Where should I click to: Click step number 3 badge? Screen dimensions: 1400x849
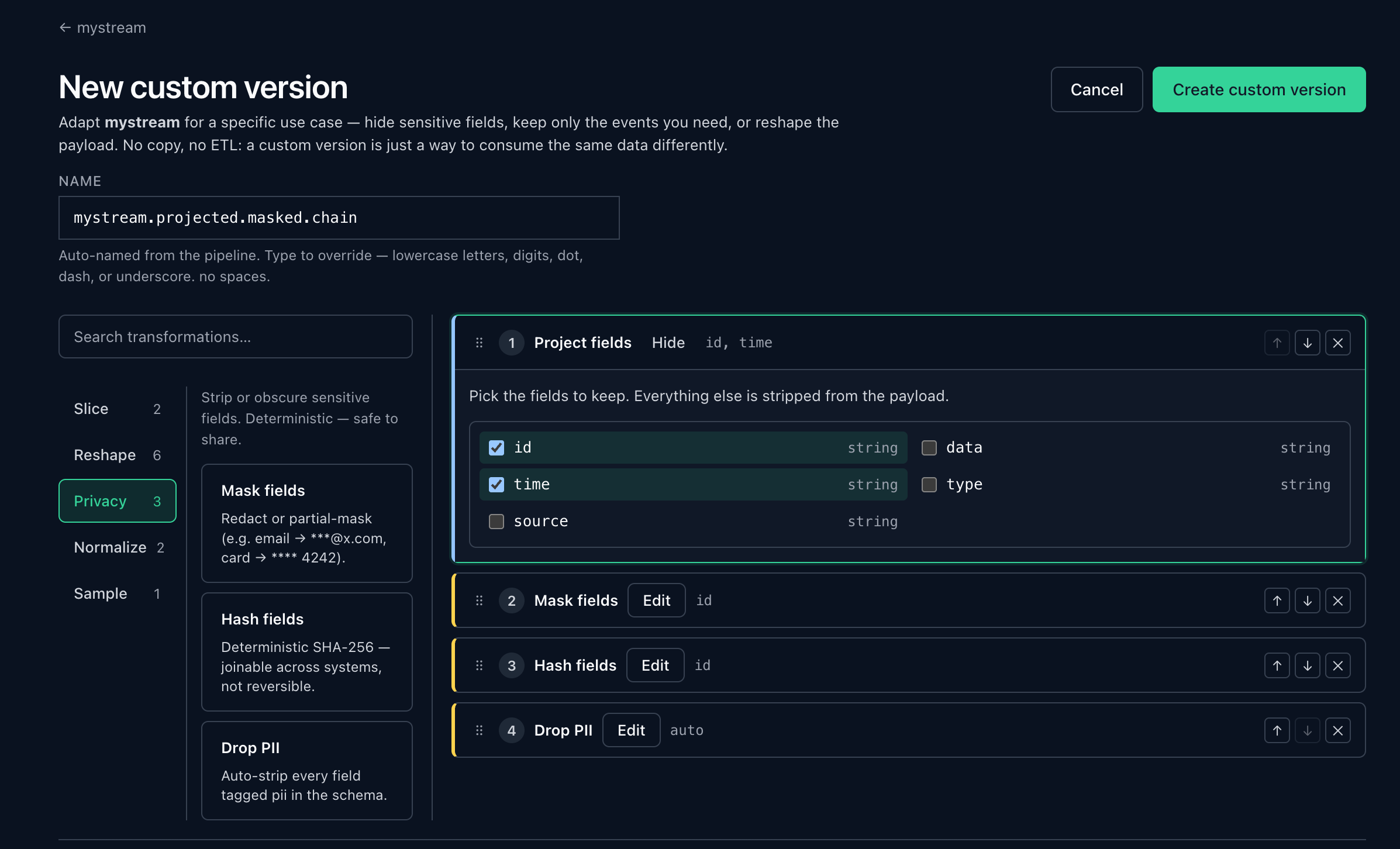[512, 665]
